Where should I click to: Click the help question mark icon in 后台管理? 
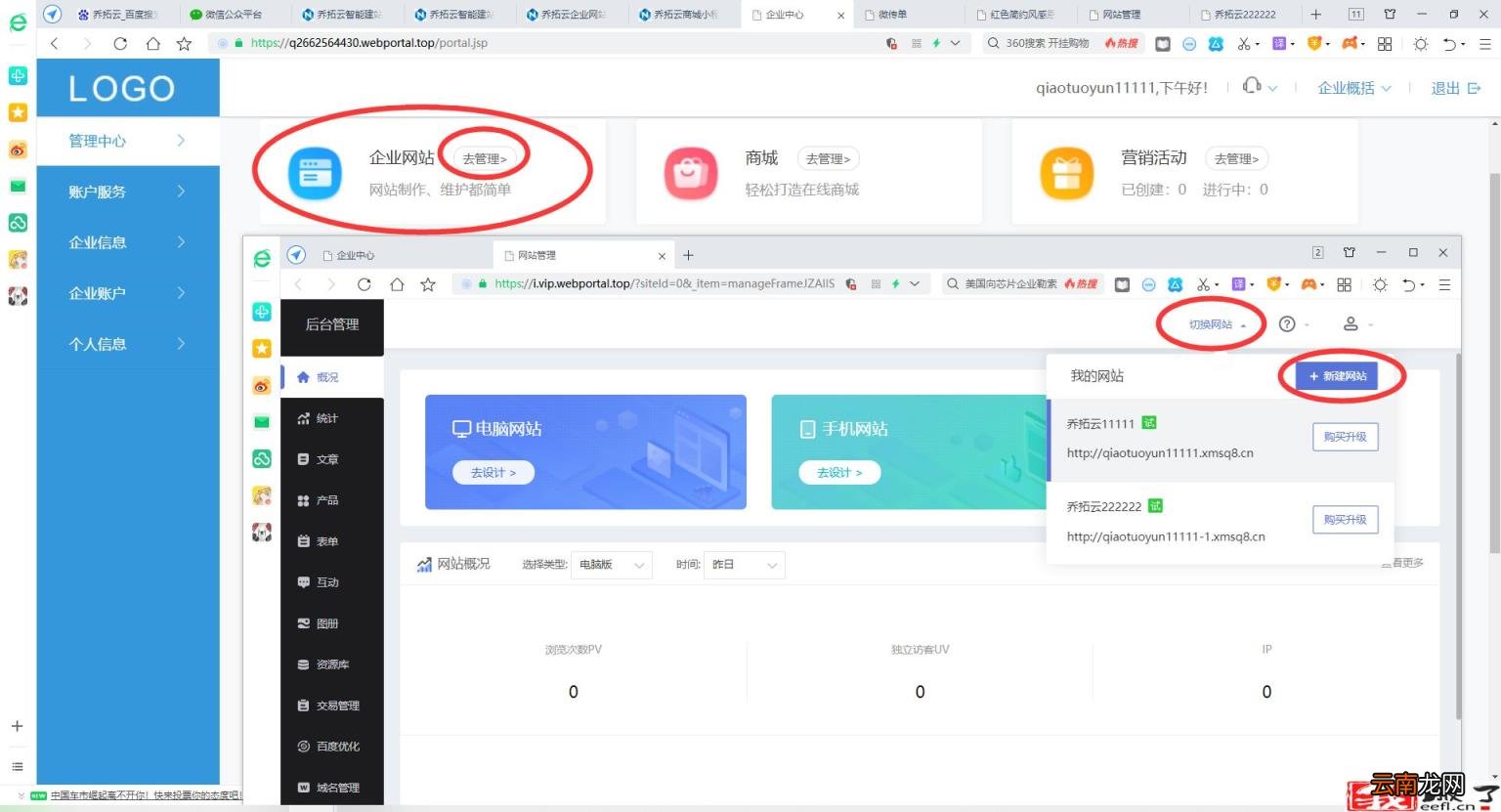point(1287,323)
